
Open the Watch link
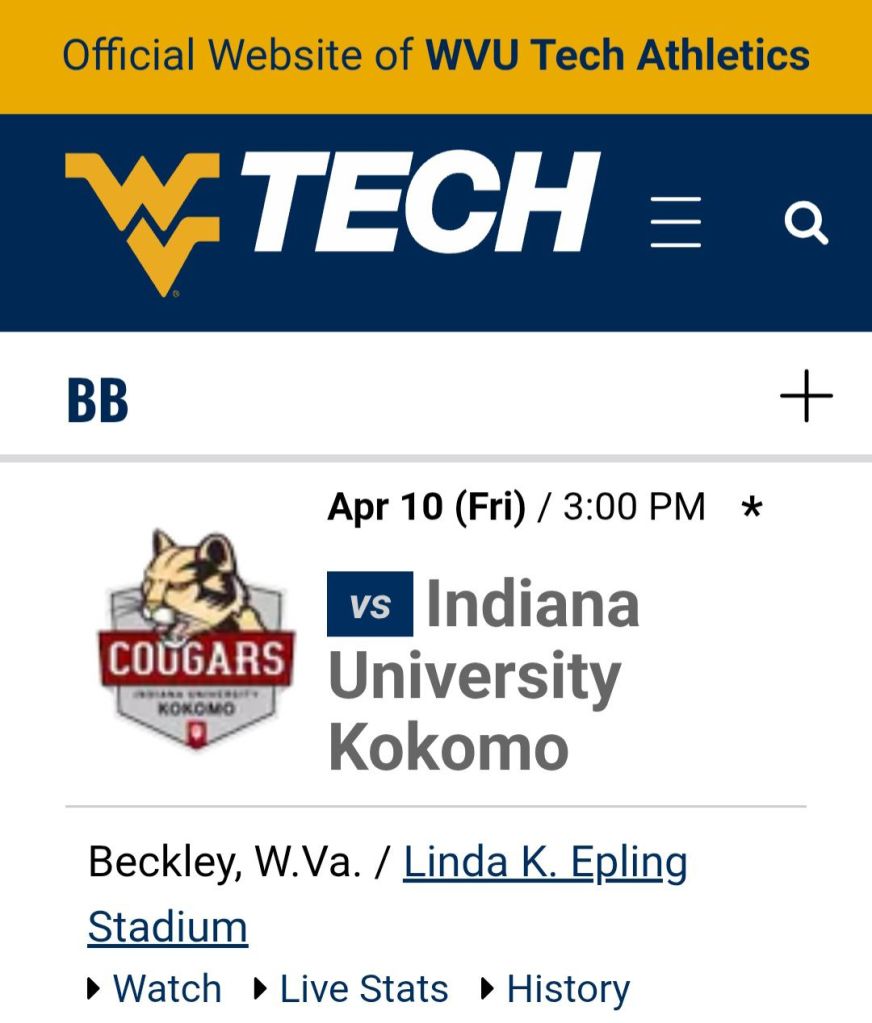(167, 989)
